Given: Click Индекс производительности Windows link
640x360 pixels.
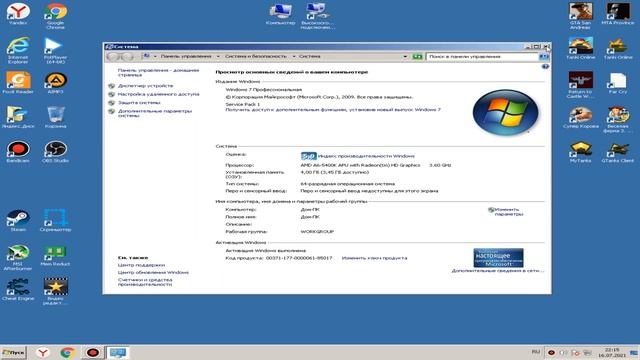Looking at the screenshot, I should coord(366,156).
